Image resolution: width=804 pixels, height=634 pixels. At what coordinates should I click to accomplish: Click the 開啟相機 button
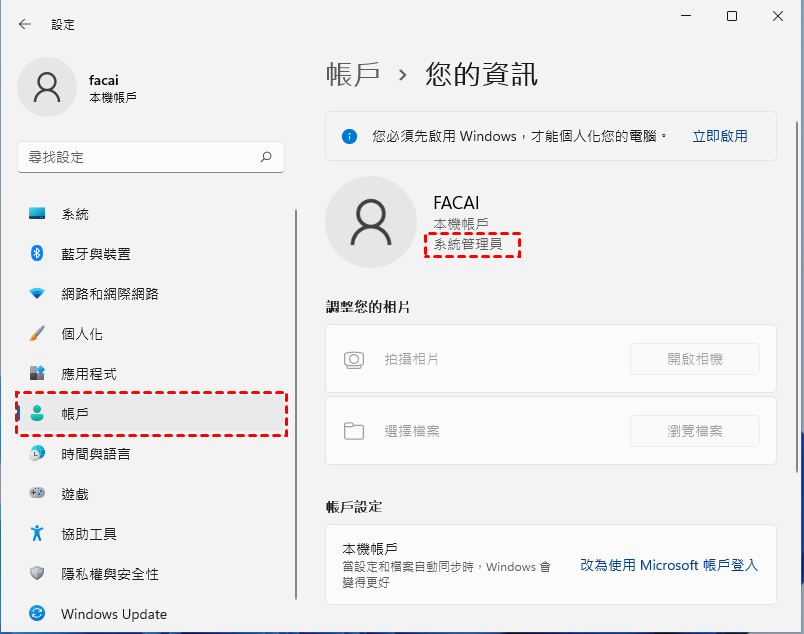(x=695, y=359)
